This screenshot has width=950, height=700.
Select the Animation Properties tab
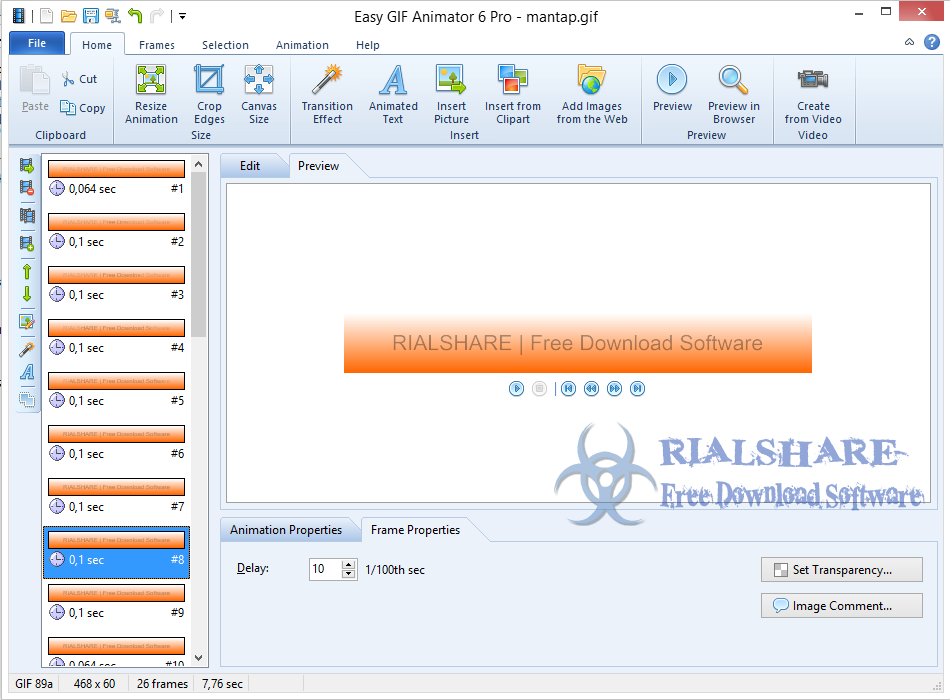(286, 530)
